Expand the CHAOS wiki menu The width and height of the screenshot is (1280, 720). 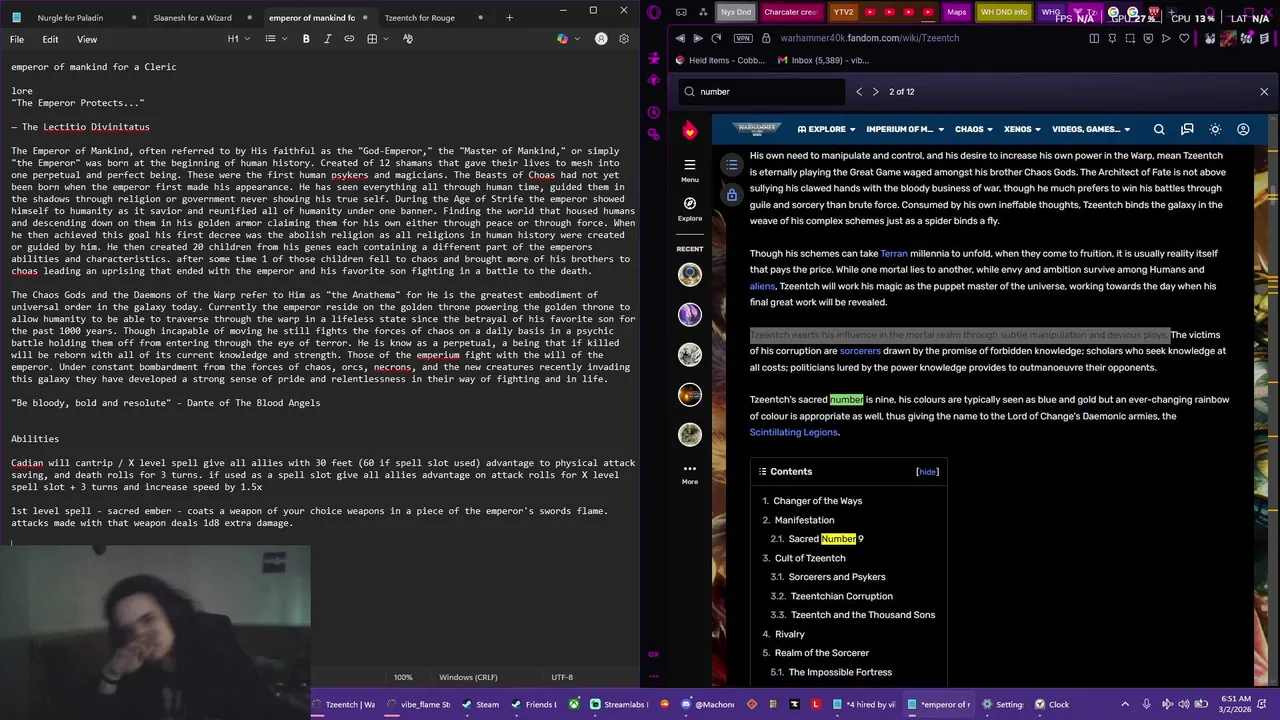tap(974, 129)
